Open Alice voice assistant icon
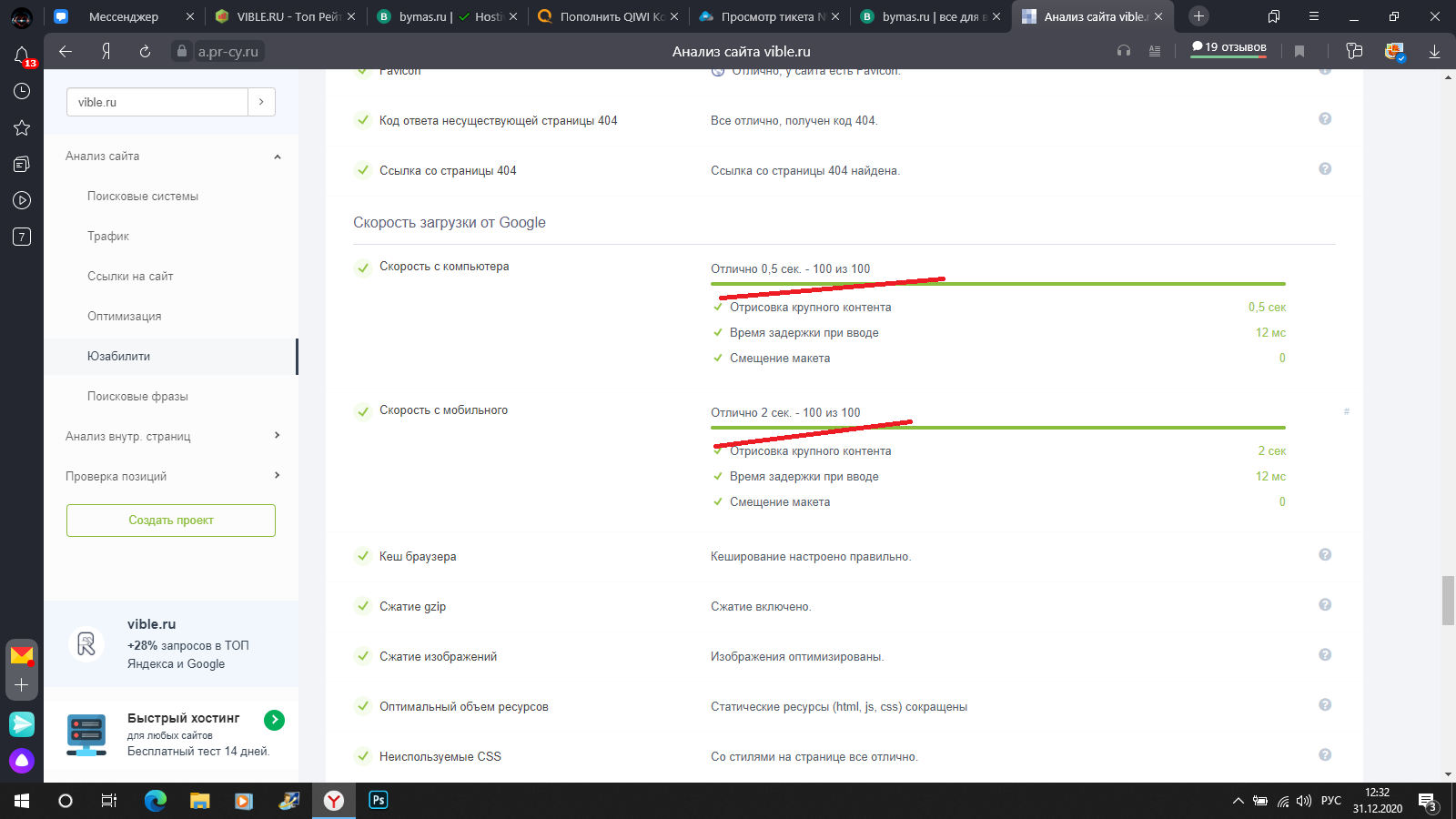This screenshot has width=1456, height=819. [x=22, y=760]
